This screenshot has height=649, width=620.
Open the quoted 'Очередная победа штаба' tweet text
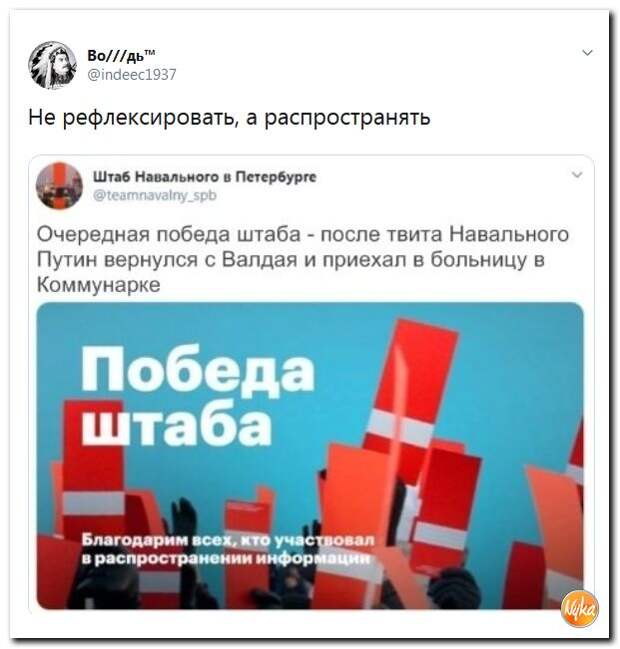click(303, 260)
